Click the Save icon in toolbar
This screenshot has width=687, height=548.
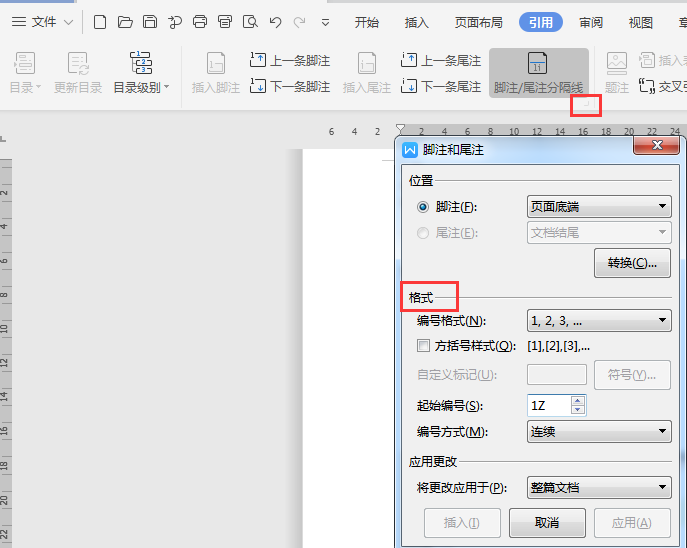click(150, 21)
